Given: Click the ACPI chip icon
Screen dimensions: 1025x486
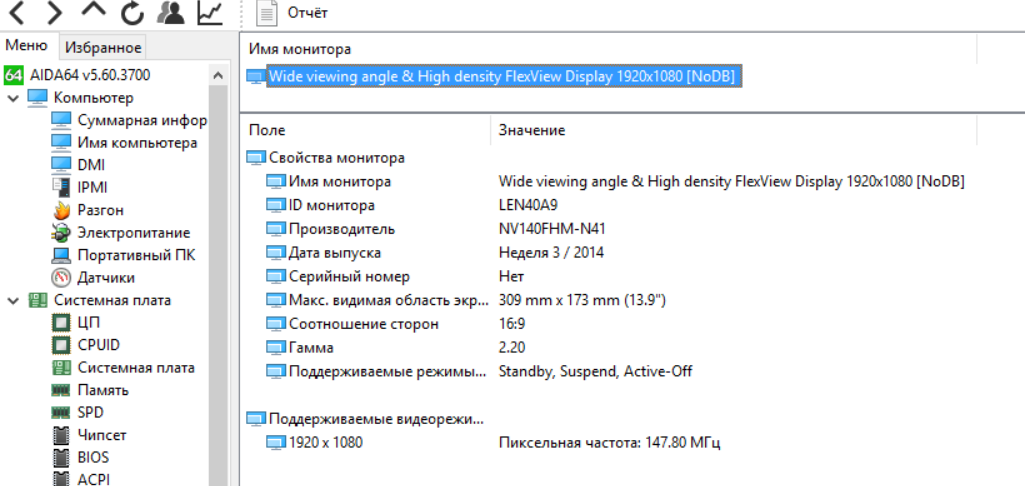Looking at the screenshot, I should click(x=61, y=479).
